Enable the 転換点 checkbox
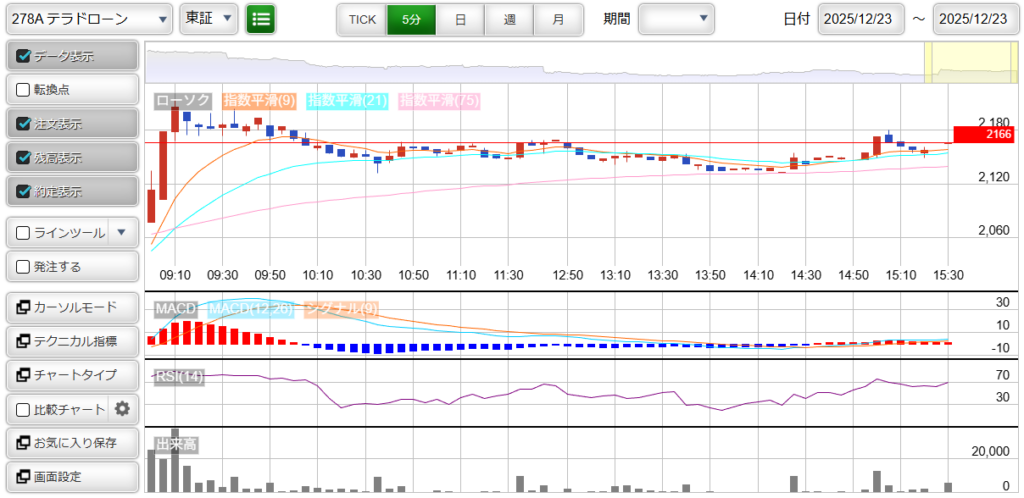Screen dimensions: 1024x498 pyautogui.click(x=24, y=90)
